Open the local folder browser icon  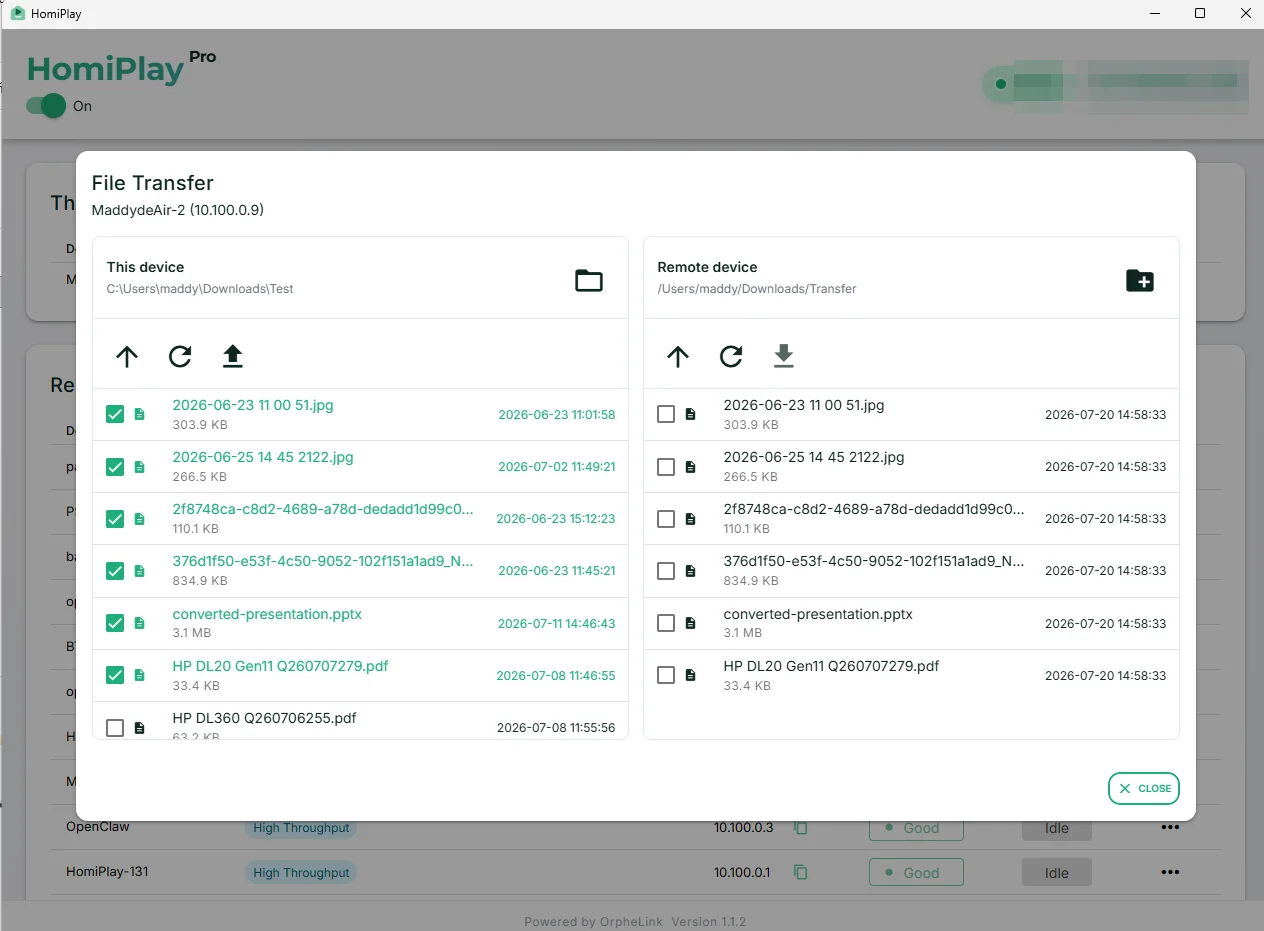pos(589,281)
